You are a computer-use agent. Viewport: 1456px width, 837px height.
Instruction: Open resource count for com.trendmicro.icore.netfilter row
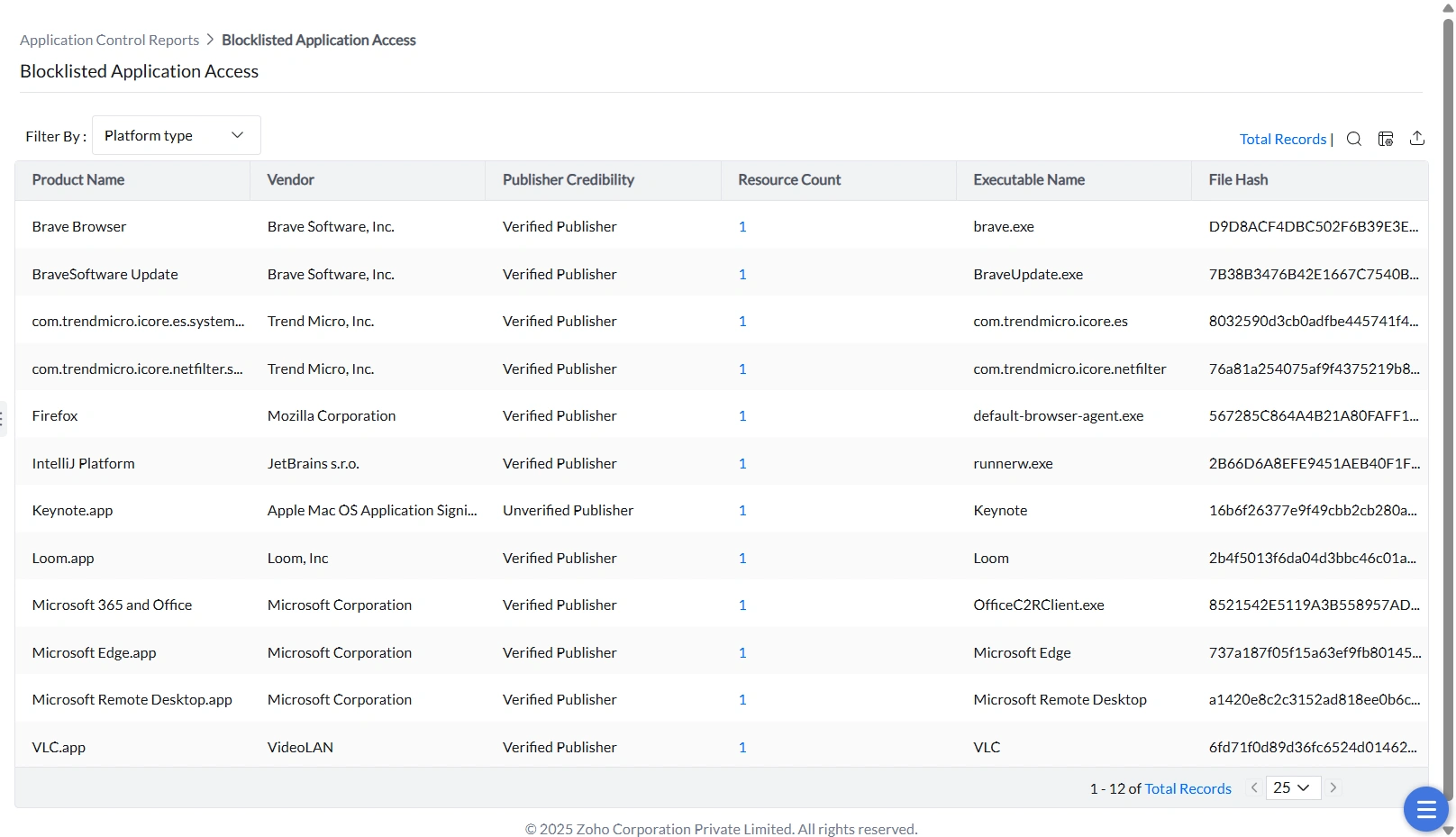coord(742,368)
